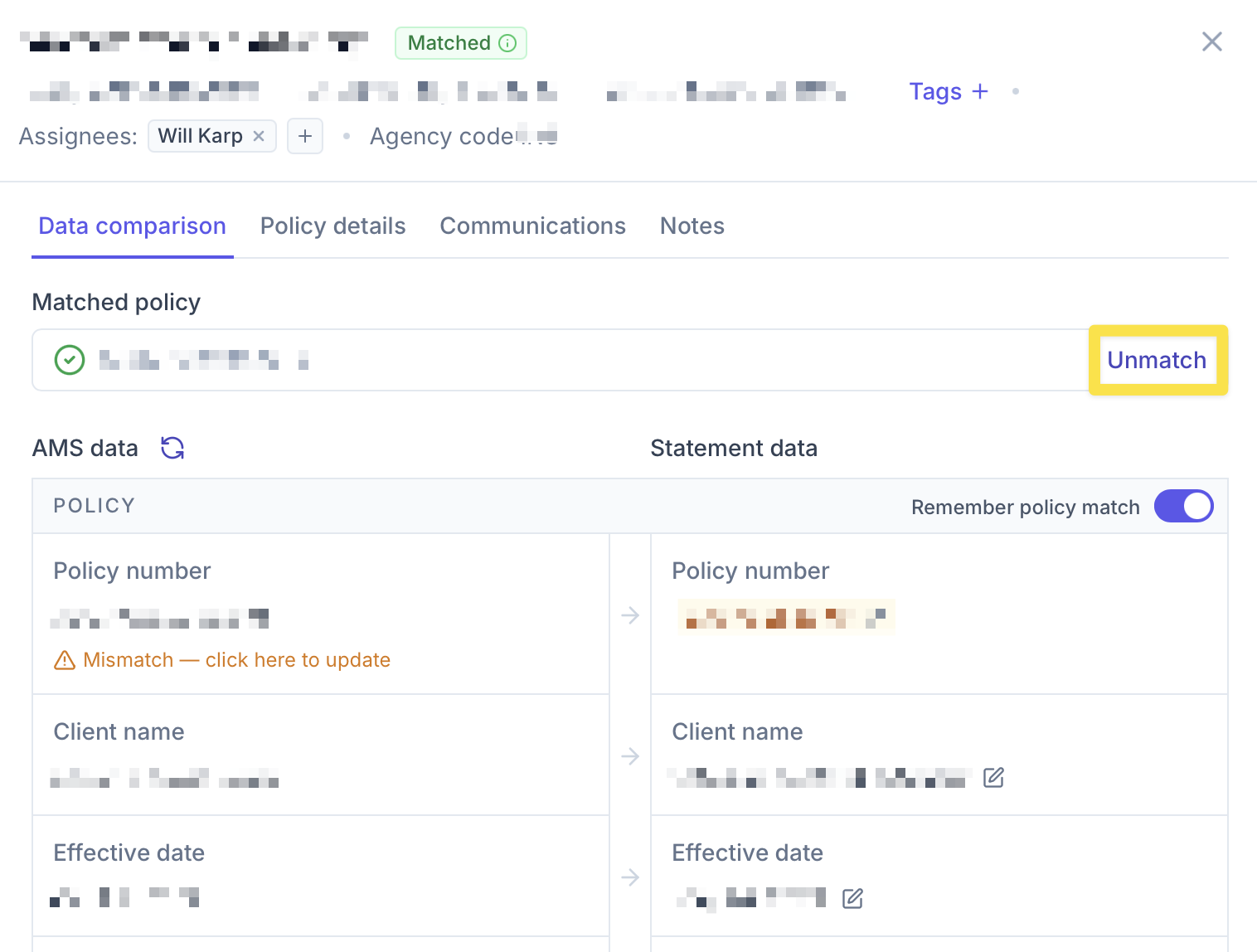Viewport: 1257px width, 952px height.
Task: Click the policy number mismatch warning icon
Action: coord(65,660)
